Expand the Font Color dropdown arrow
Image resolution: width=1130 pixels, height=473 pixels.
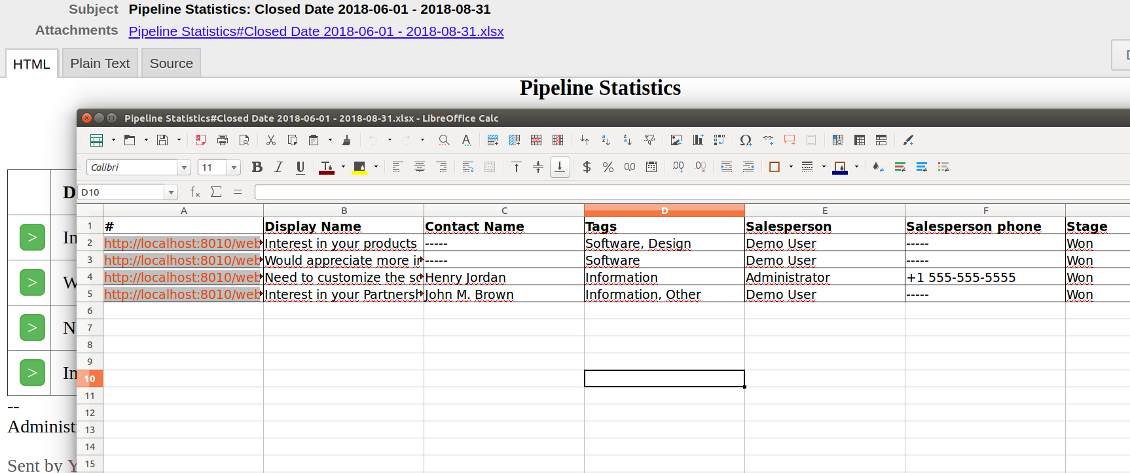[x=343, y=167]
